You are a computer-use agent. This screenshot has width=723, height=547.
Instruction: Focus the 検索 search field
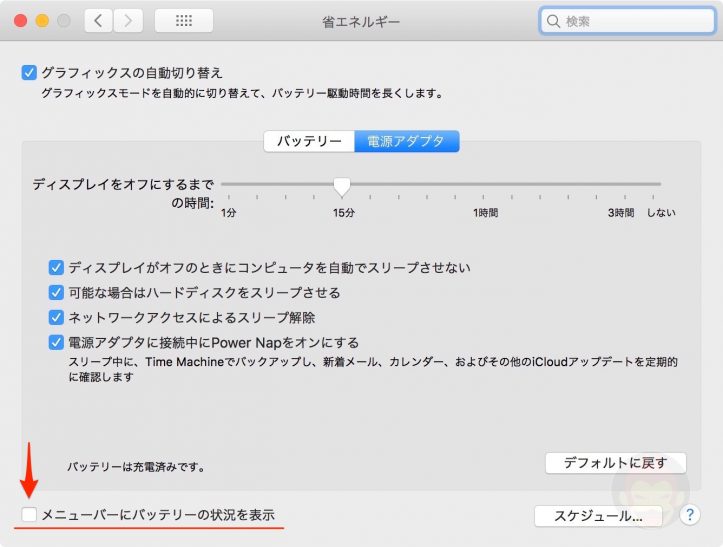coord(628,21)
